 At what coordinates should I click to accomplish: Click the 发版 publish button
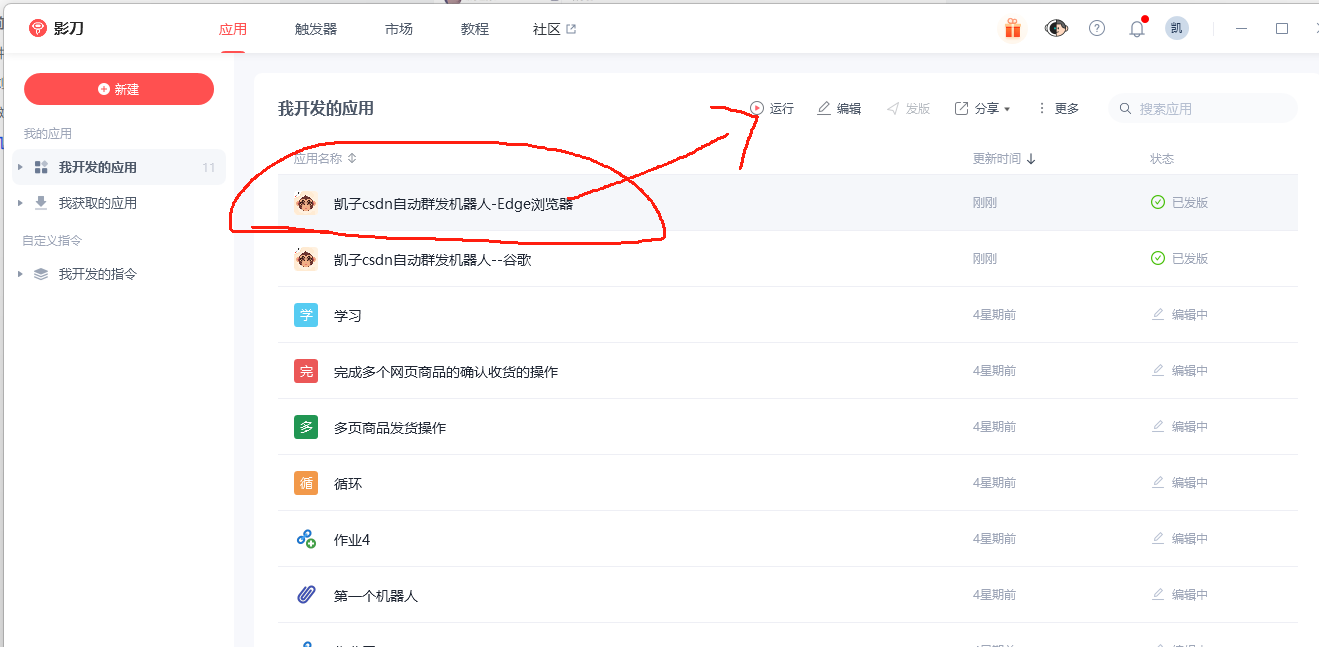pyautogui.click(x=908, y=108)
